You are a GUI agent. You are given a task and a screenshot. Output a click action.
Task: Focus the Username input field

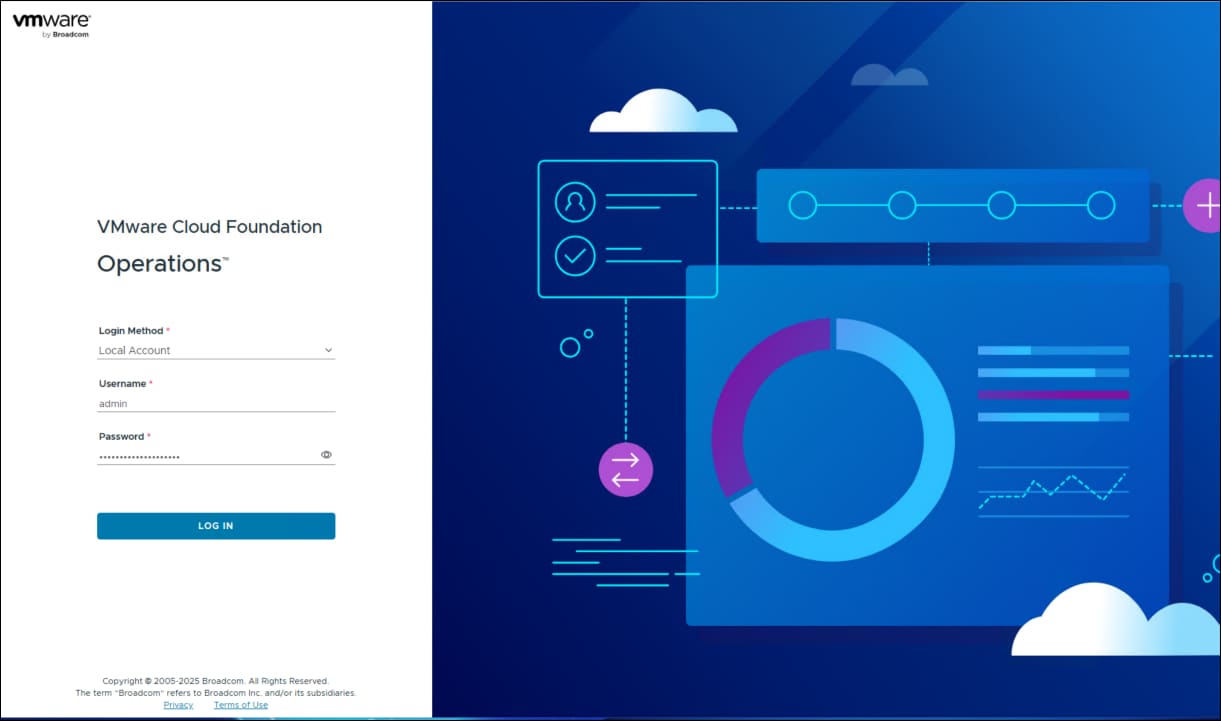click(216, 403)
